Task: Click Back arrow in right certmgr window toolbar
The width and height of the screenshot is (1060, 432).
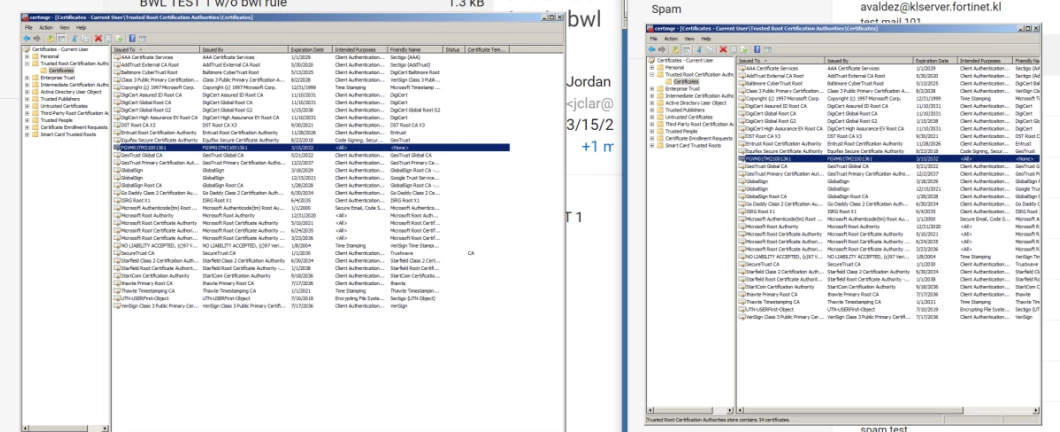Action: pos(652,49)
